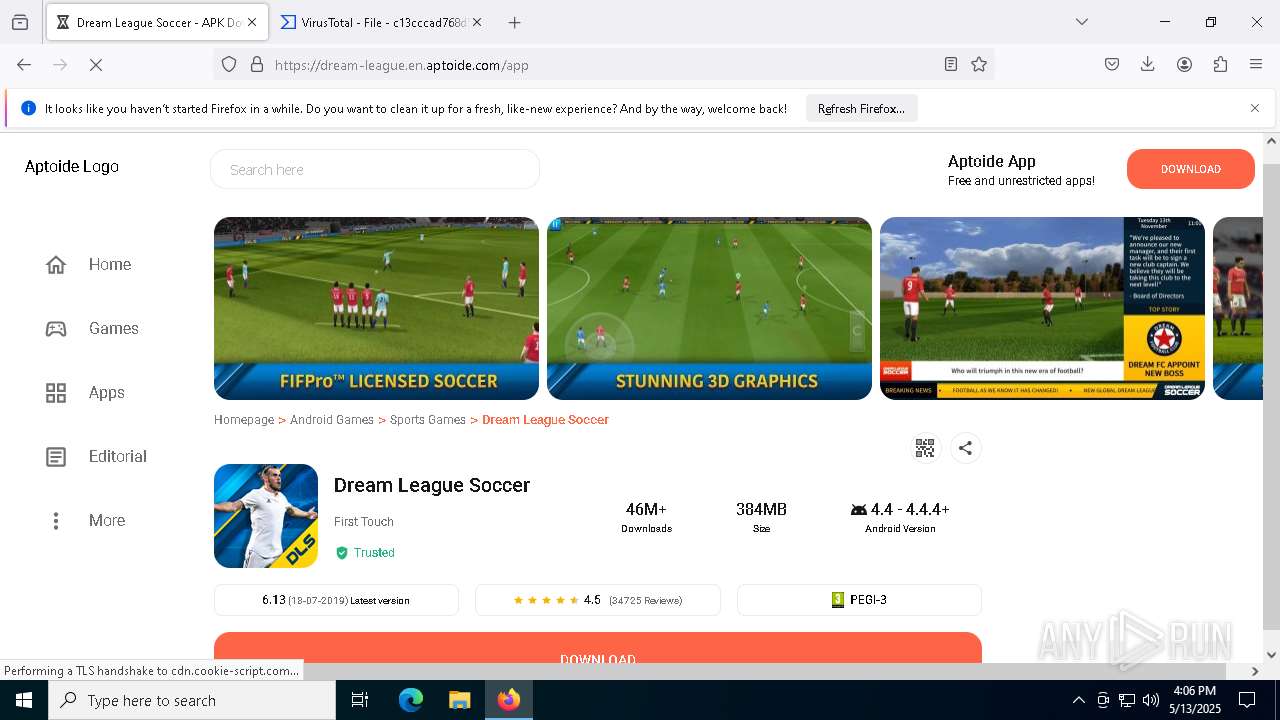Follow the Homepage breadcrumb link
This screenshot has height=720, width=1280.
point(244,420)
